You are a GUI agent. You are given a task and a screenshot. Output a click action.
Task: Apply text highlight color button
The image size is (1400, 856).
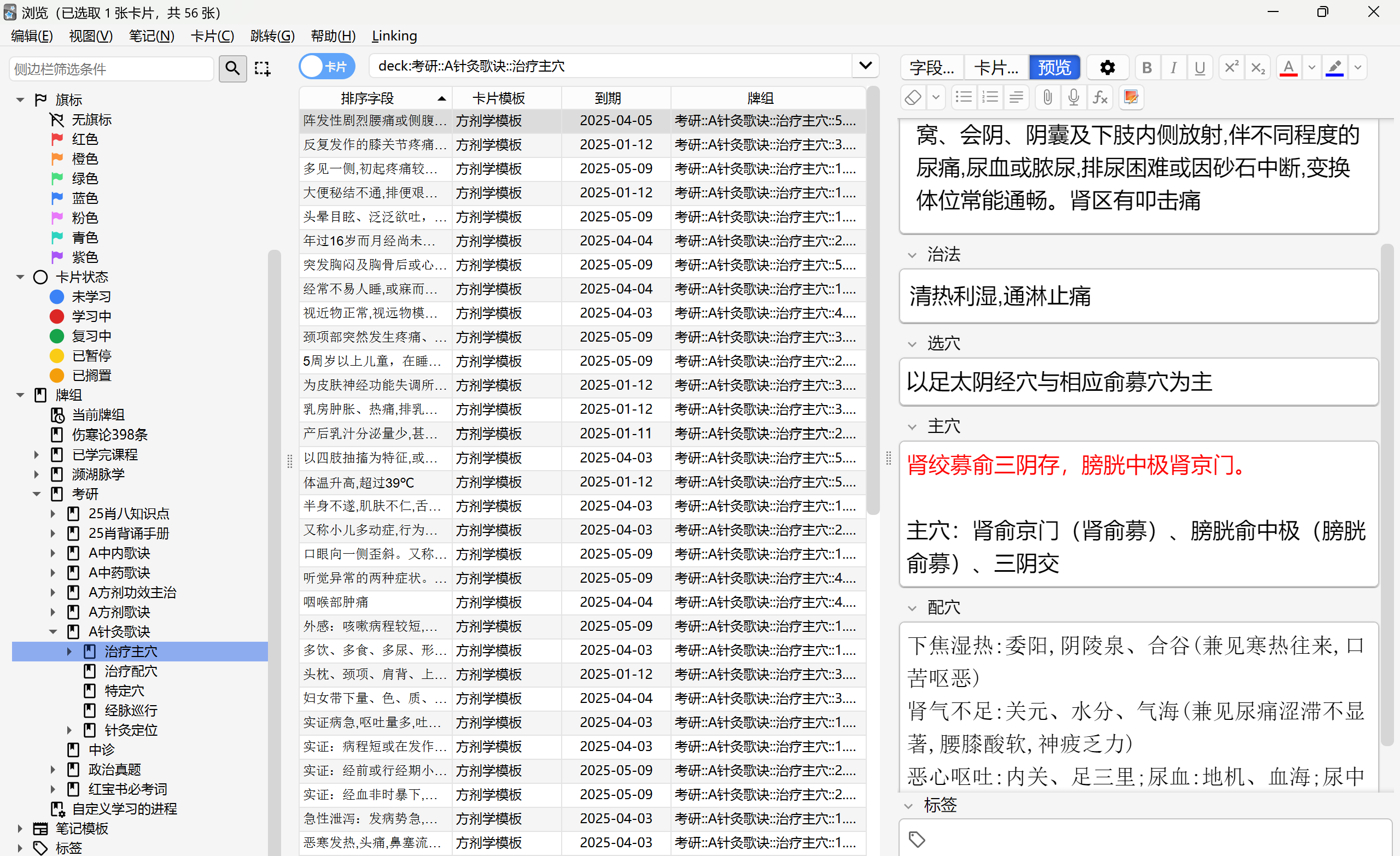click(x=1334, y=68)
